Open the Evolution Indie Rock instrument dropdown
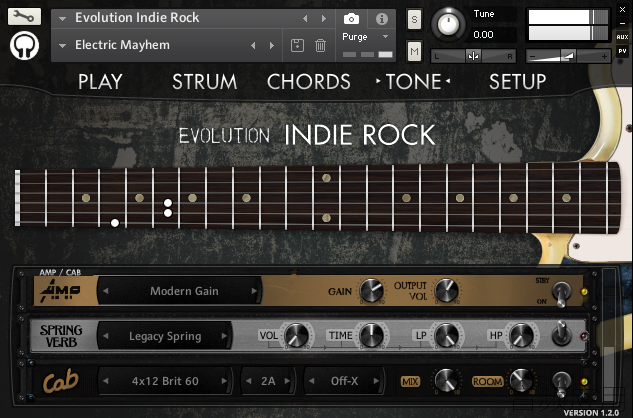The height and width of the screenshot is (418, 633). [62, 19]
